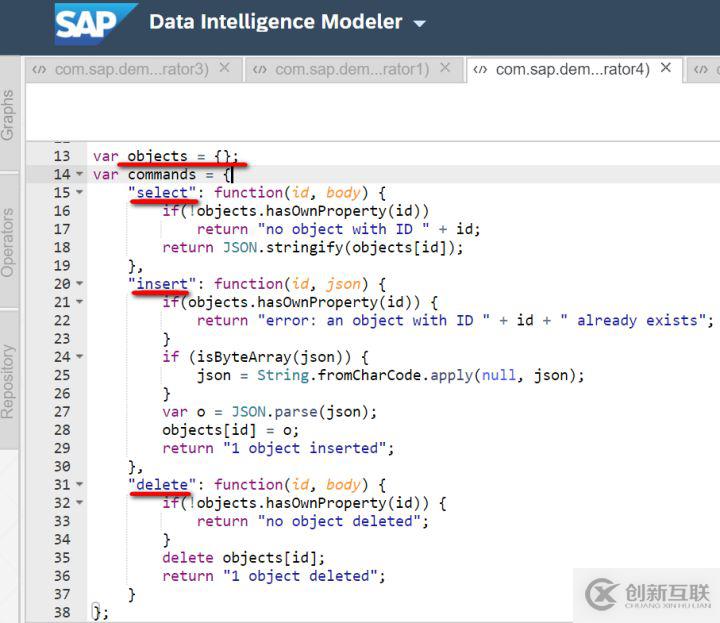Click line number 27 in the gutter

(x=61, y=412)
